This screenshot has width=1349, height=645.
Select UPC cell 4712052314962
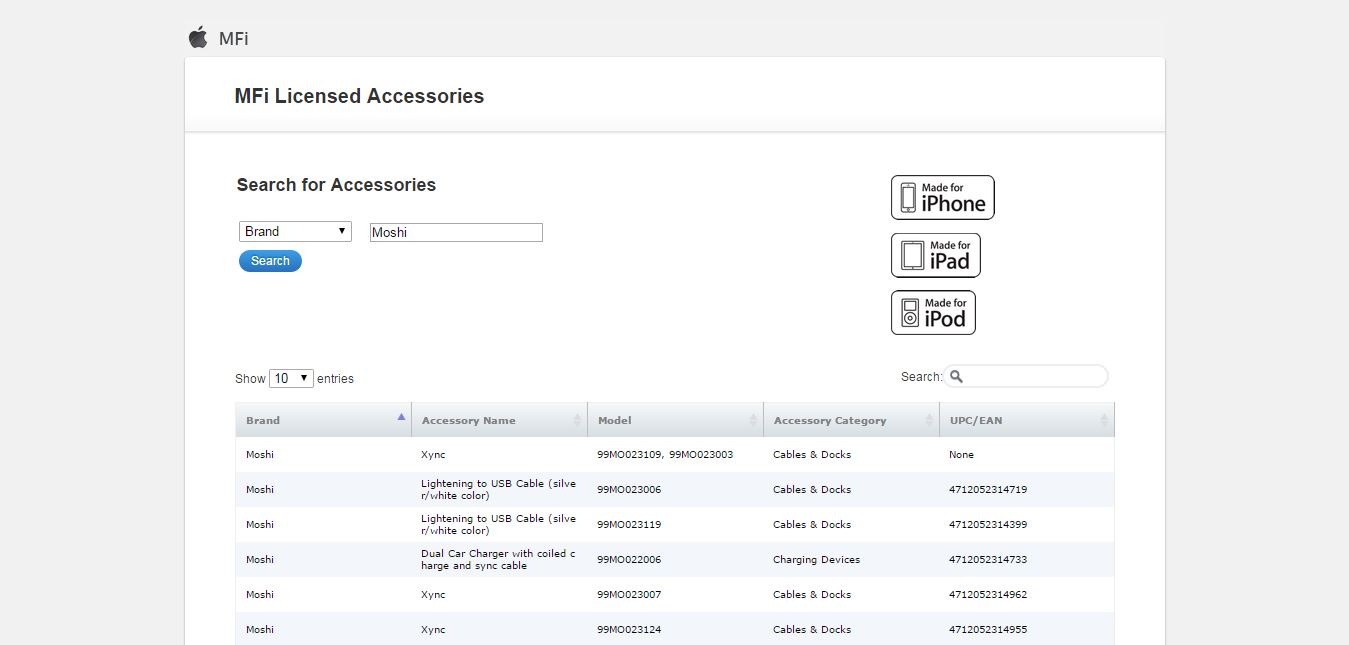988,595
